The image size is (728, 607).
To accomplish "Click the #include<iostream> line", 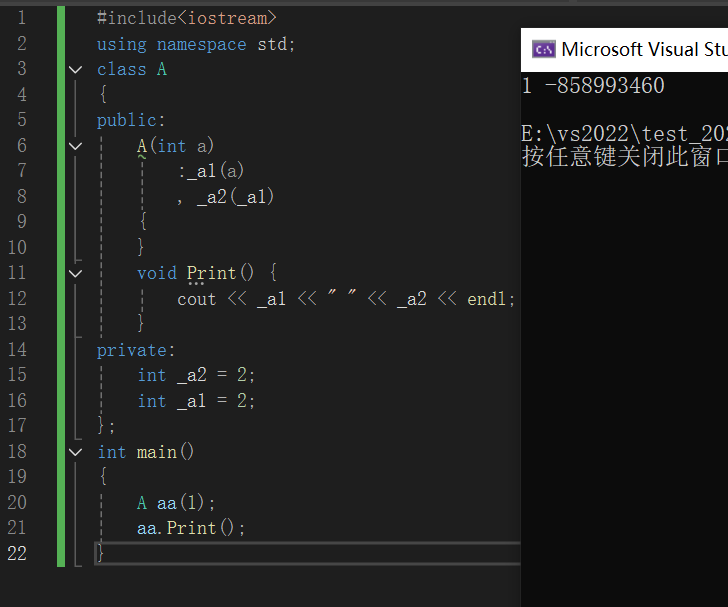I will click(187, 18).
